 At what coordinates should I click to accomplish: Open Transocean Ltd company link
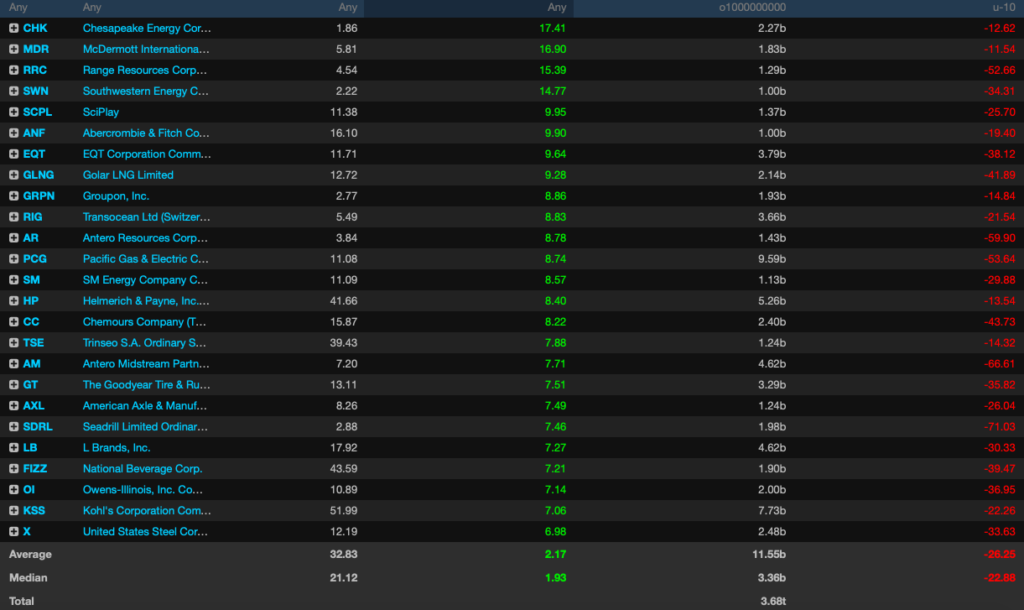146,217
